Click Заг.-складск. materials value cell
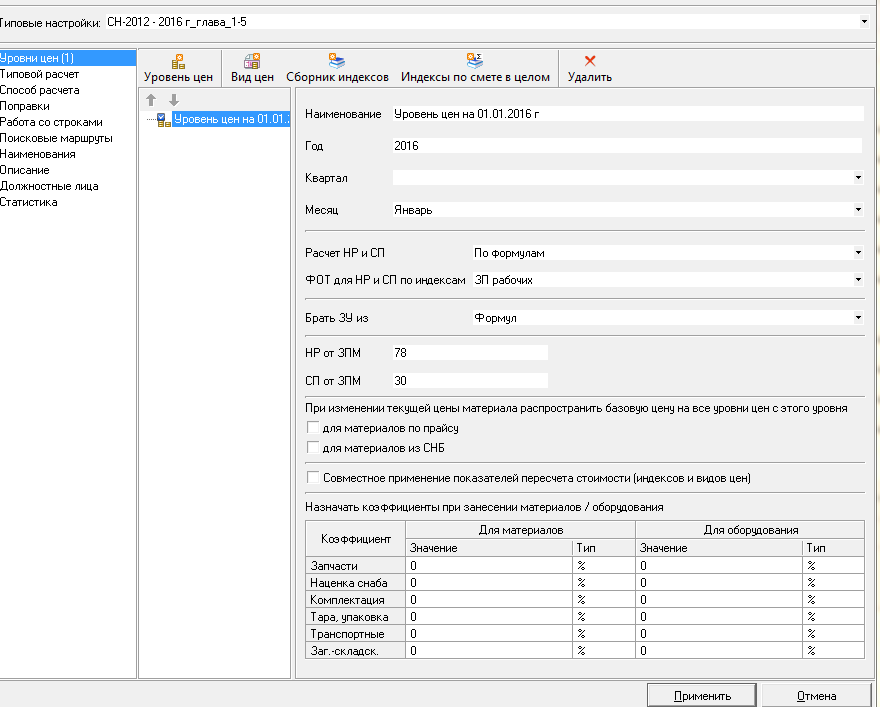Screen dimensions: 880x707 pyautogui.click(x=489, y=650)
